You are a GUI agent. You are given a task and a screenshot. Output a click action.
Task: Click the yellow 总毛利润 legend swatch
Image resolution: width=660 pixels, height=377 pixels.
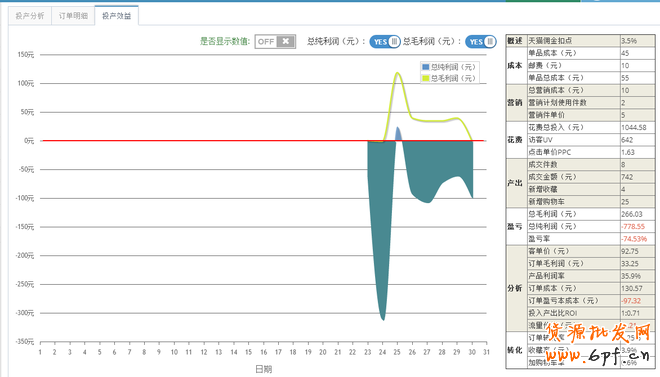(426, 78)
